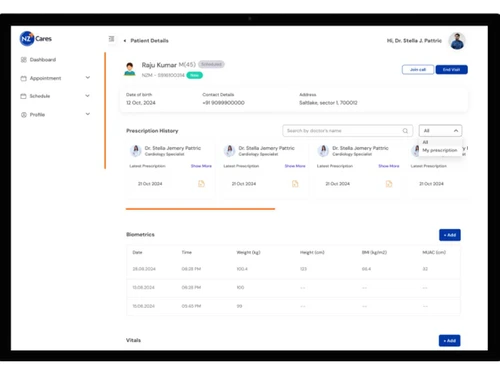Open first prescription card document icon
The height and width of the screenshot is (375, 500).
point(201,184)
